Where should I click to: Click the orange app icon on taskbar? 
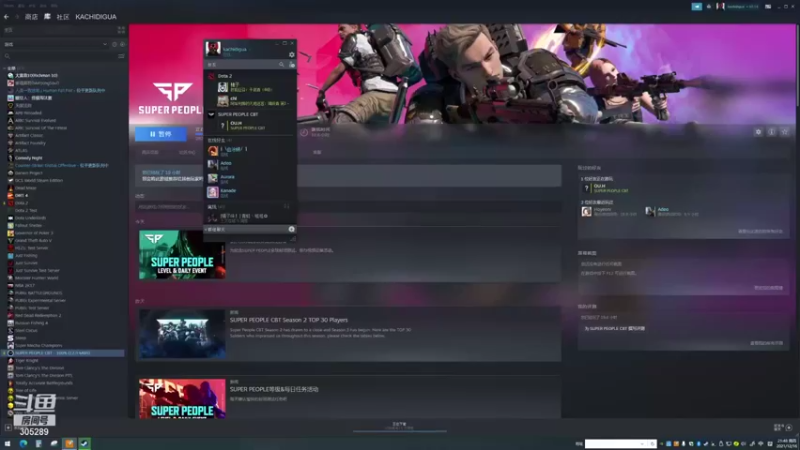click(x=69, y=444)
